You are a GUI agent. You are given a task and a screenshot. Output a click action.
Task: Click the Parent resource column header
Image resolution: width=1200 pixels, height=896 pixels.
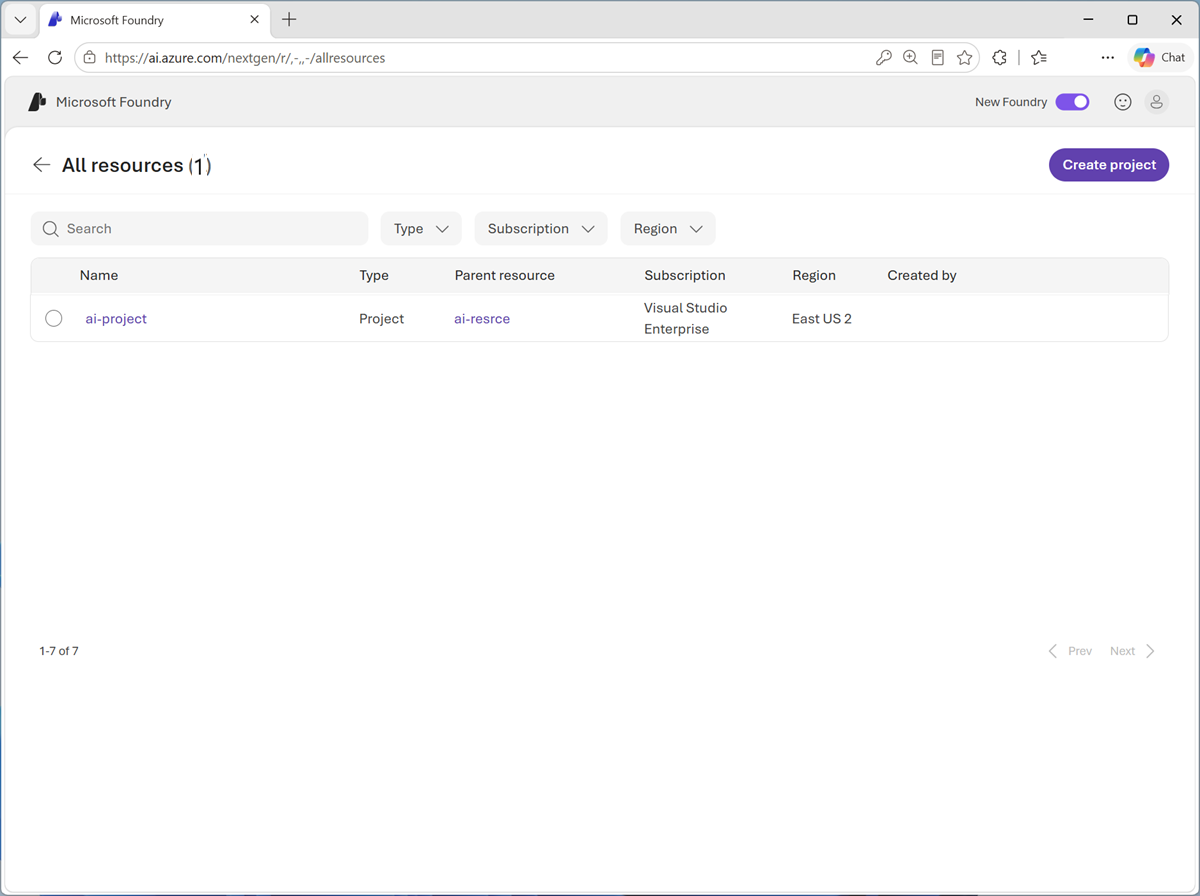(x=504, y=275)
